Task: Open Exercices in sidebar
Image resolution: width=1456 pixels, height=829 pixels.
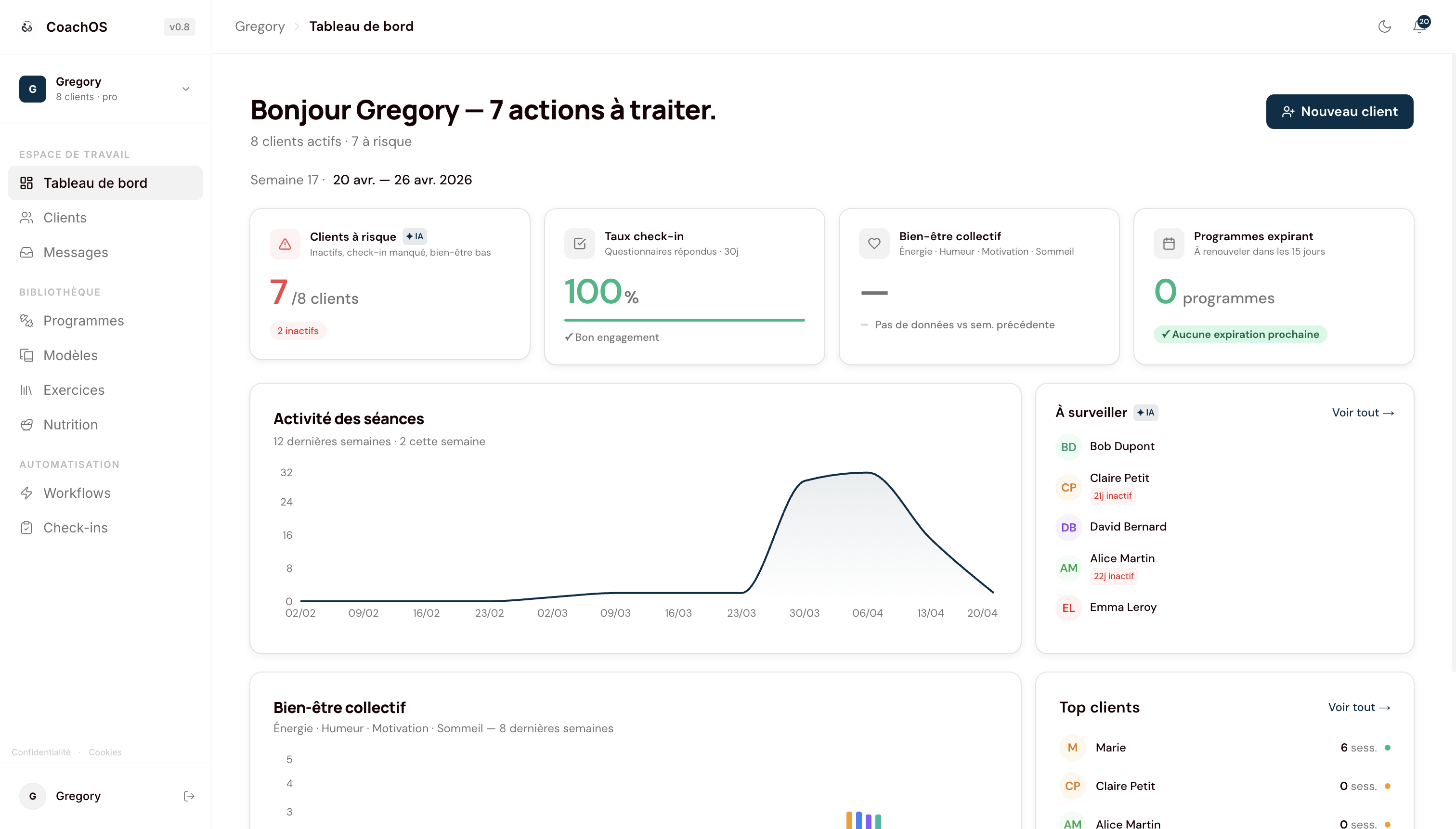Action: point(105,390)
